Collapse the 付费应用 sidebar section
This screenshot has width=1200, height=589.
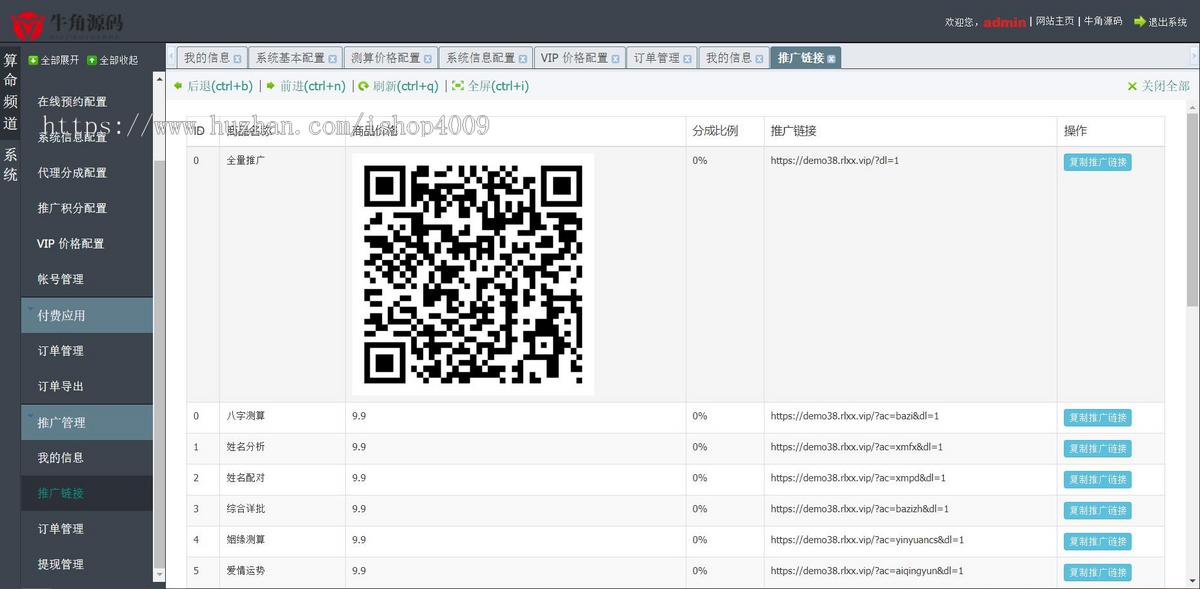tap(87, 315)
